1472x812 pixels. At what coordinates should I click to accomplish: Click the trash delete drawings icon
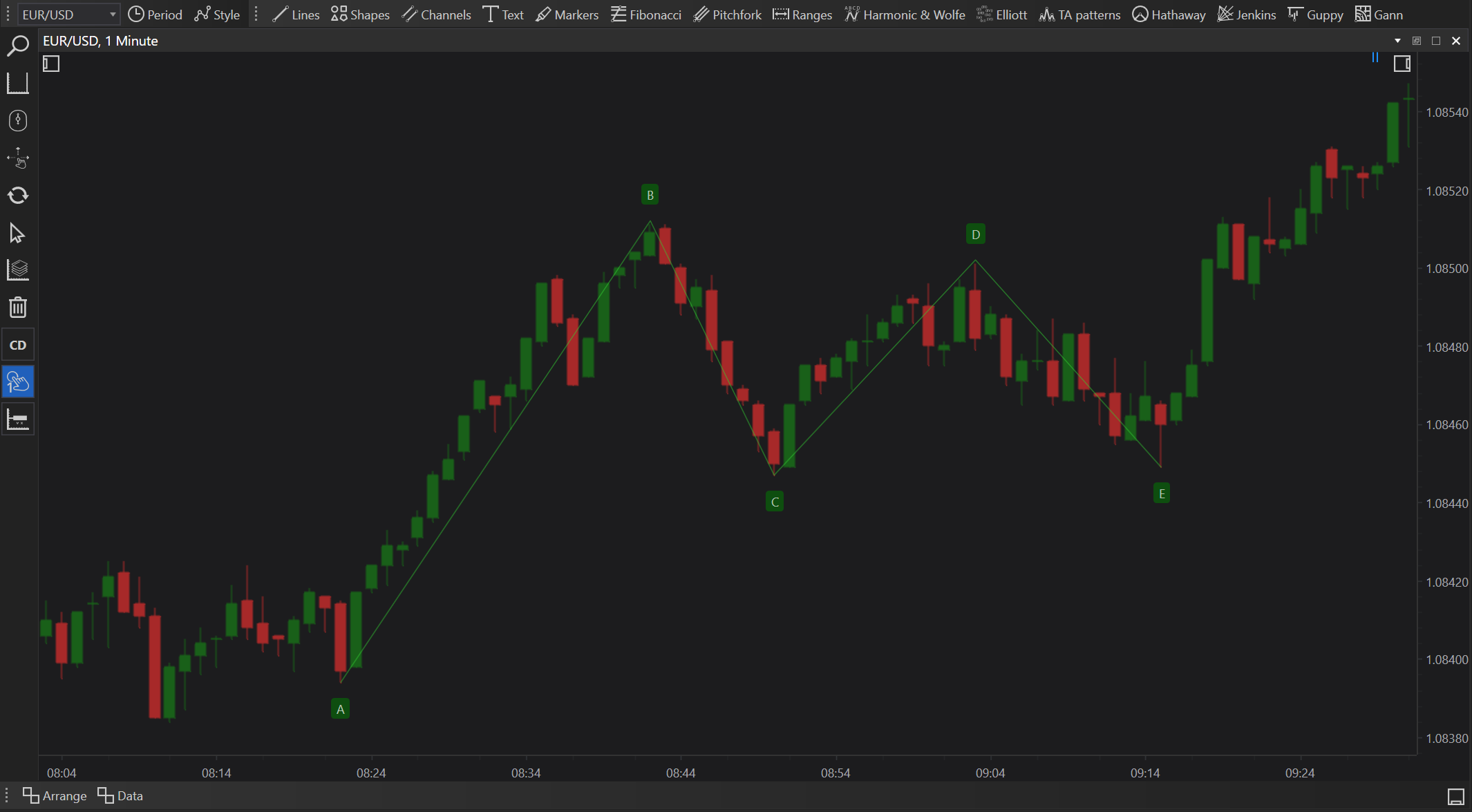pyautogui.click(x=17, y=307)
